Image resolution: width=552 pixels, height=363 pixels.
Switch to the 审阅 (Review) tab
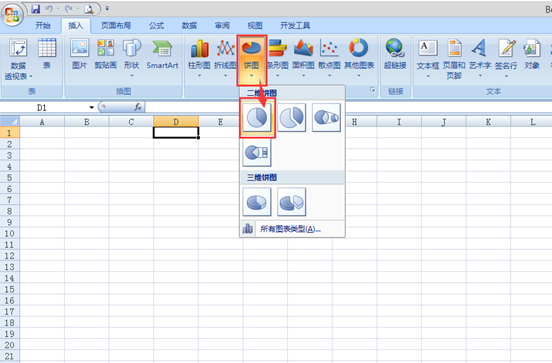point(222,26)
